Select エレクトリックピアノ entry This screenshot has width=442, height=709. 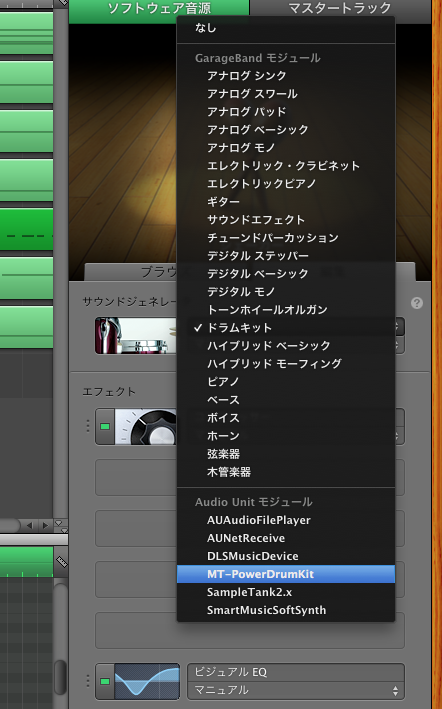pyautogui.click(x=286, y=184)
